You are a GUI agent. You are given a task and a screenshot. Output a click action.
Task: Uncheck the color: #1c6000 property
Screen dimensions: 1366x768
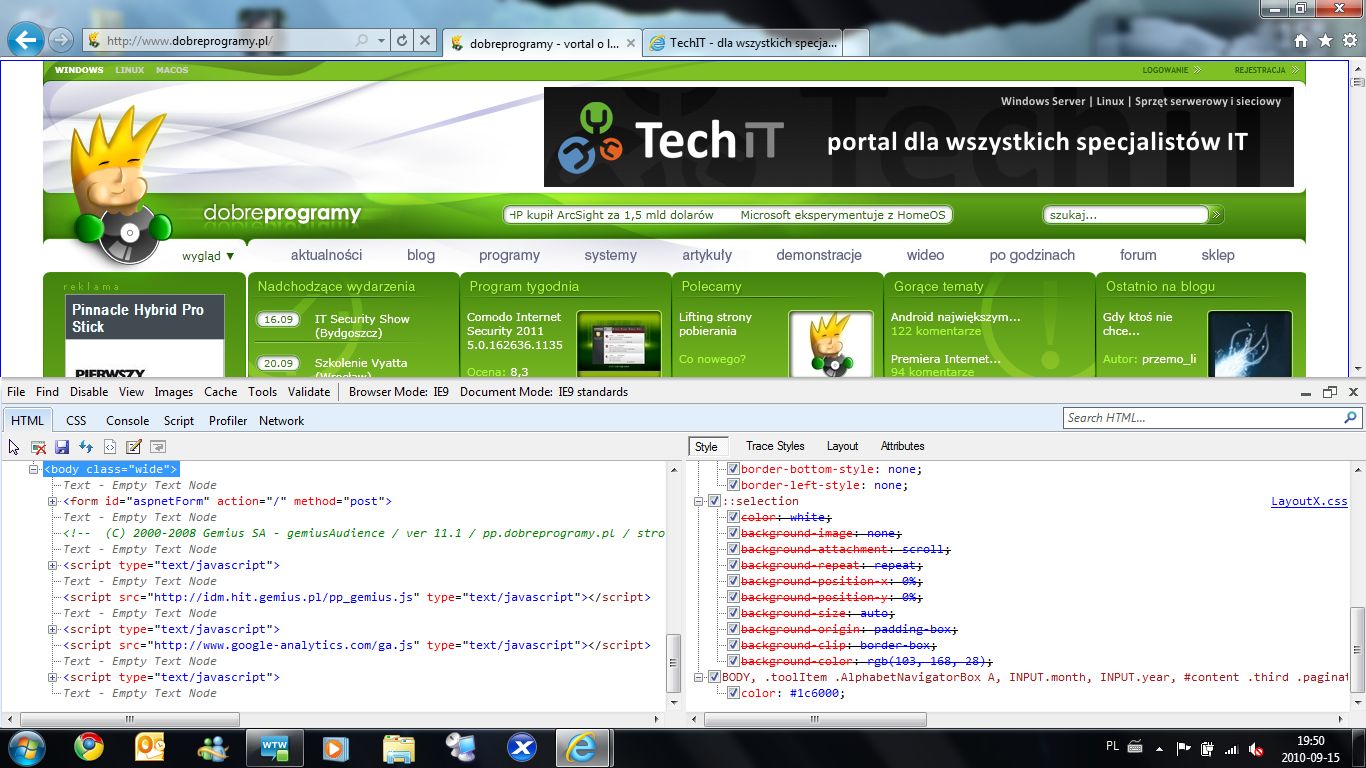coord(733,693)
